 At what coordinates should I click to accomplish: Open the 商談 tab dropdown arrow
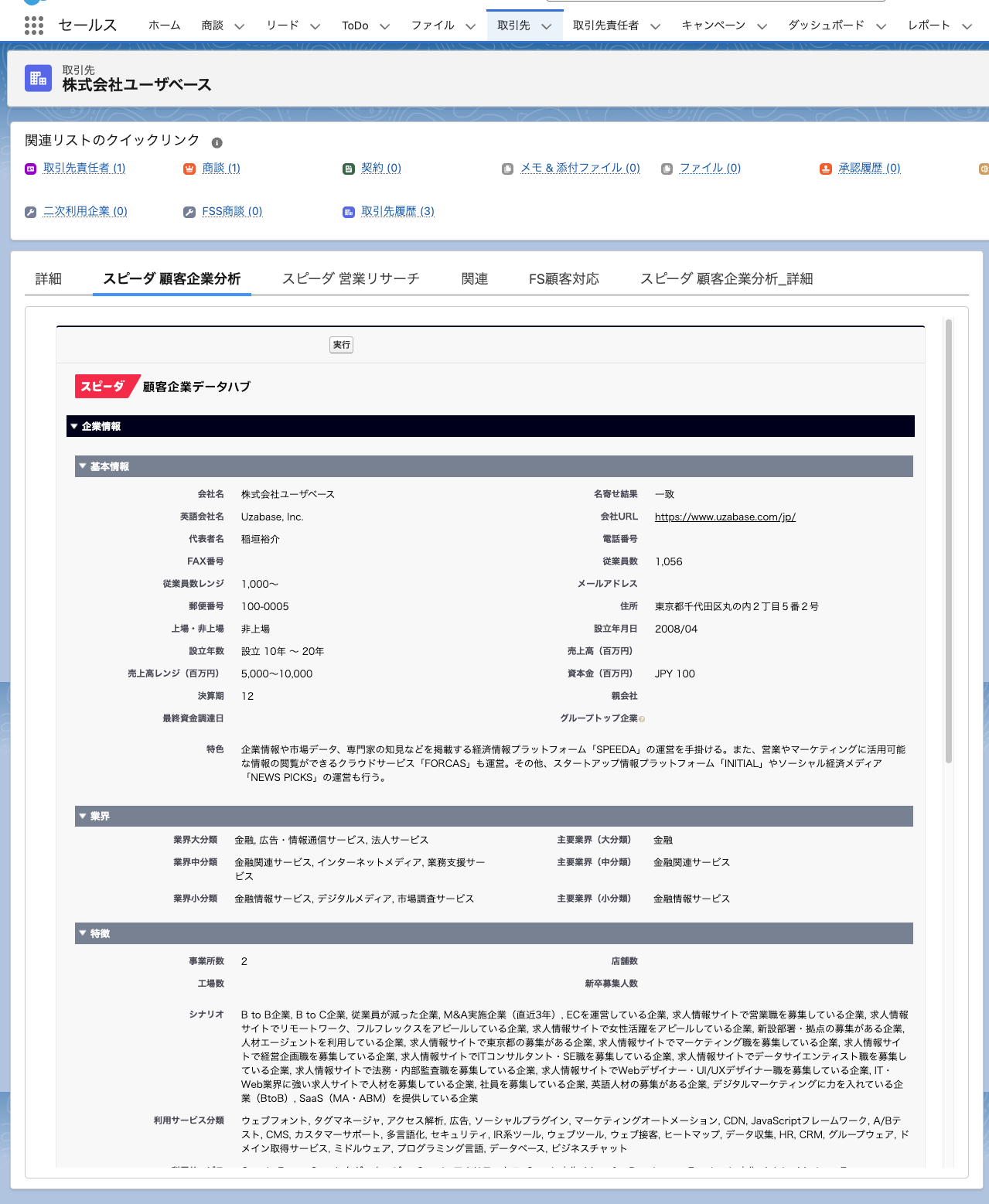click(240, 26)
